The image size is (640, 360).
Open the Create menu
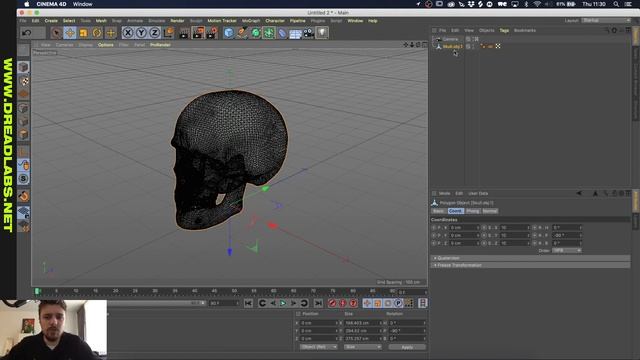(x=51, y=21)
